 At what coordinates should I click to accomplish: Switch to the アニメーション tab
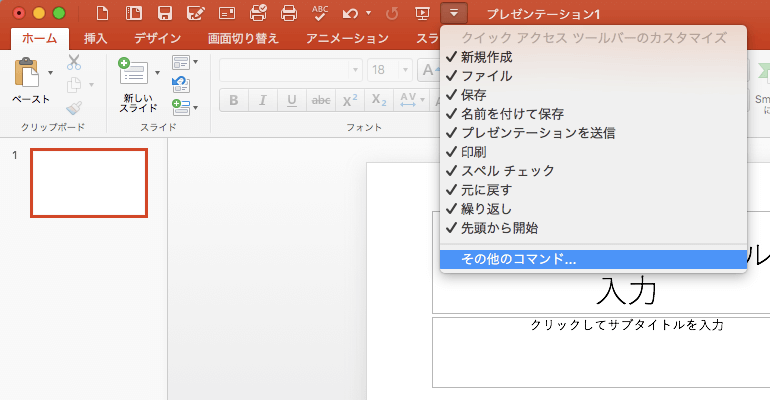[x=348, y=38]
